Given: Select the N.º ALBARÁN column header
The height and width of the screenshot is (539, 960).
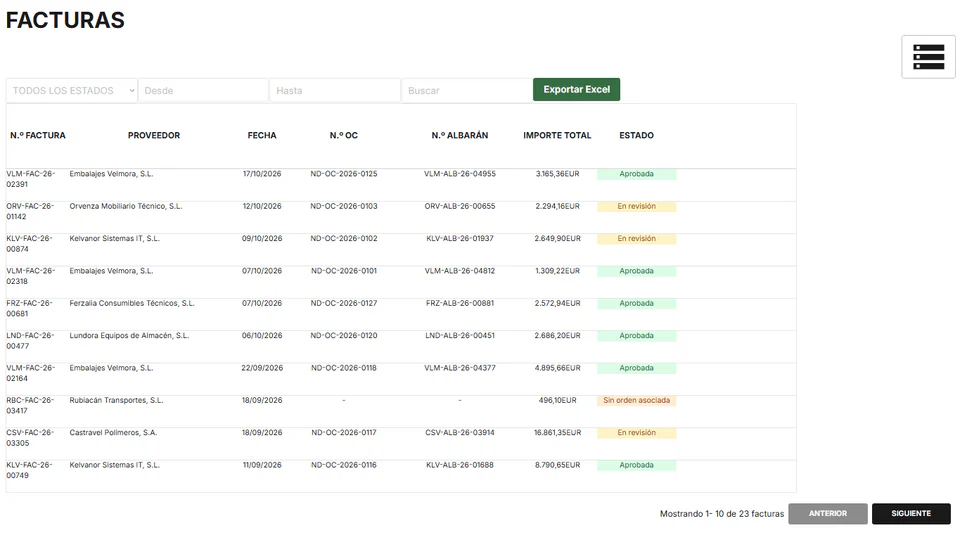Looking at the screenshot, I should point(460,135).
